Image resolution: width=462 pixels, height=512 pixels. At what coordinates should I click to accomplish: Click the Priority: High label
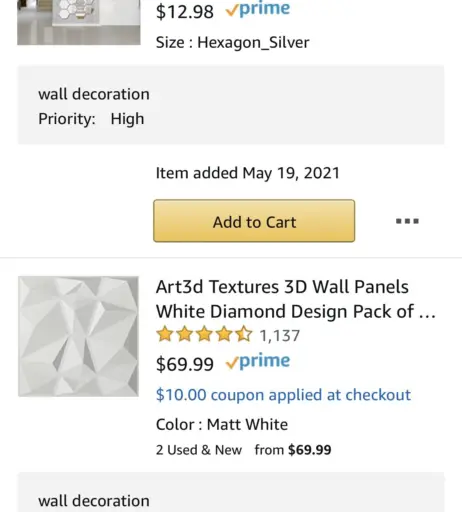point(91,119)
